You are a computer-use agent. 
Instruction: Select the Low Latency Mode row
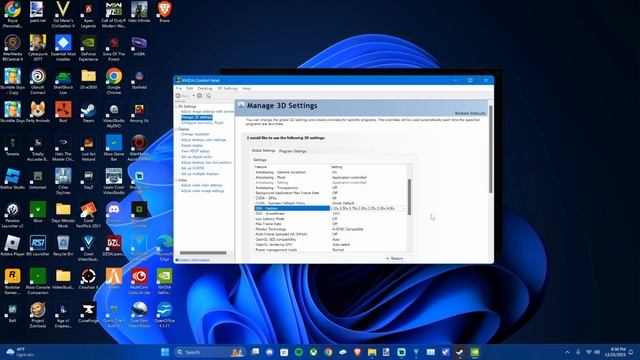point(331,219)
